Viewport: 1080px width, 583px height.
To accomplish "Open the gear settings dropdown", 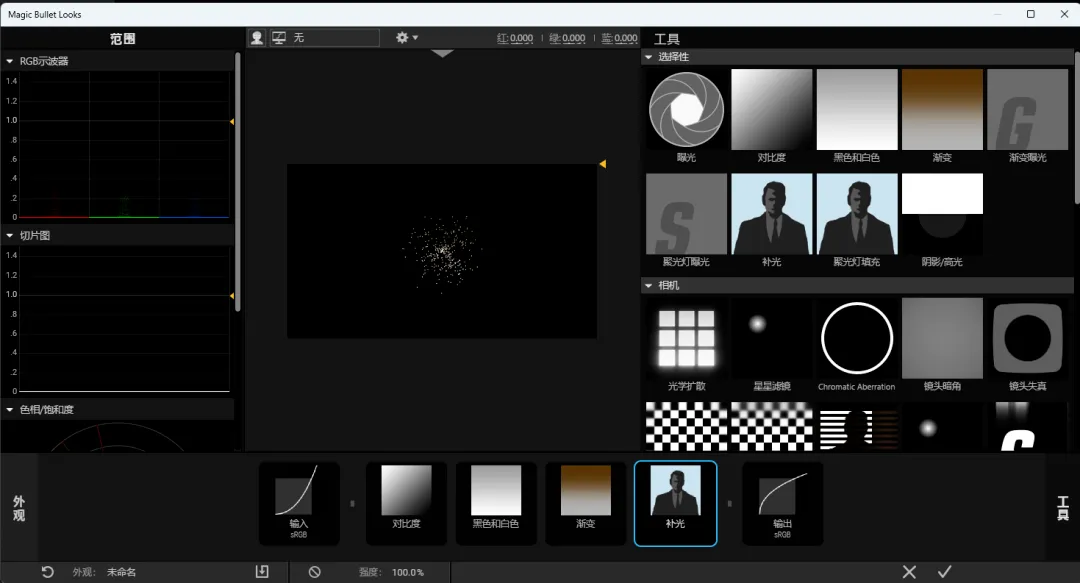I will [406, 38].
